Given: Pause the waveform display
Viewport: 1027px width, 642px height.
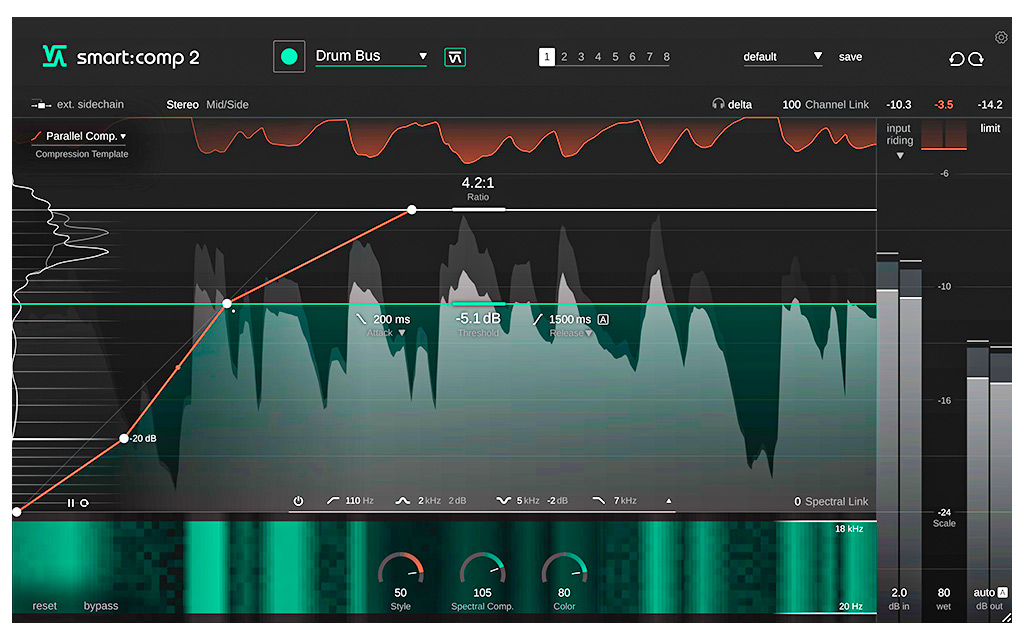Looking at the screenshot, I should click(x=71, y=503).
